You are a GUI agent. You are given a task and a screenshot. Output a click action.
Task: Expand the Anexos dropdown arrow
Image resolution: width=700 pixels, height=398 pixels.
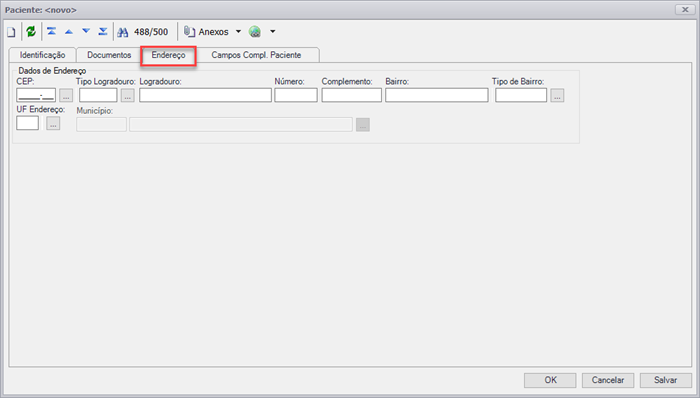[x=238, y=32]
